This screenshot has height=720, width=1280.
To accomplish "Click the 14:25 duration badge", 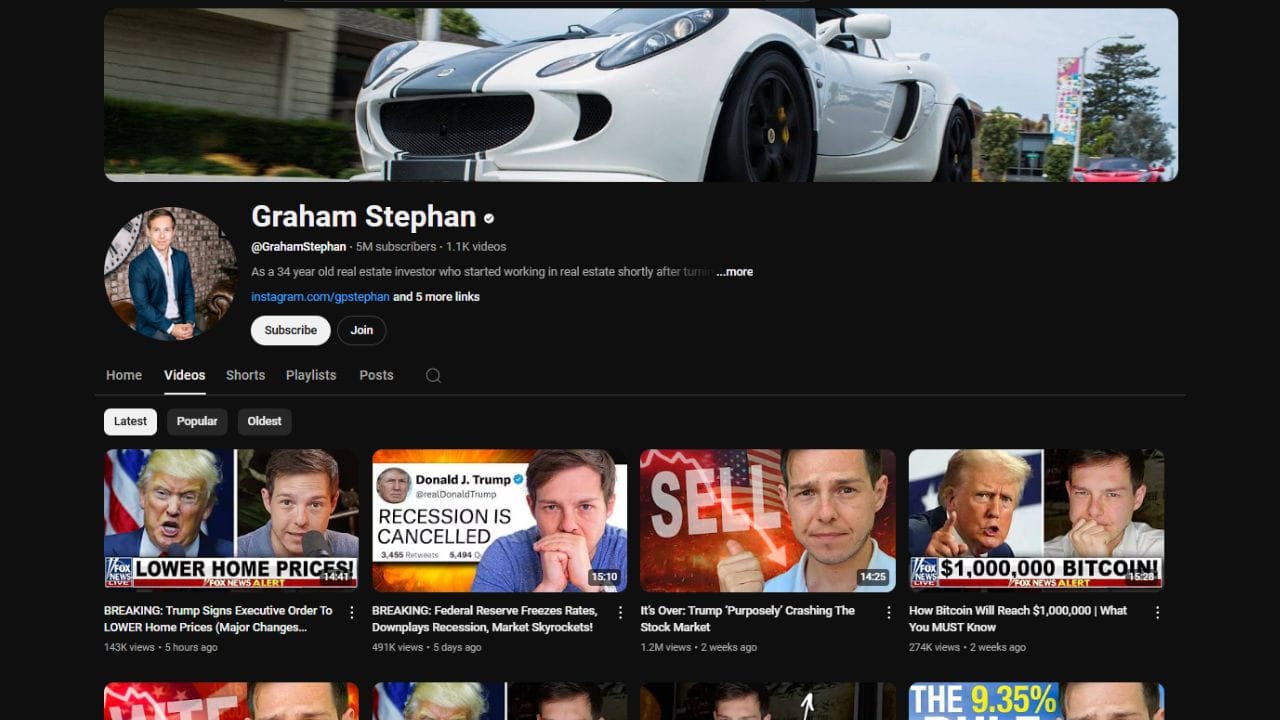I will click(x=873, y=577).
